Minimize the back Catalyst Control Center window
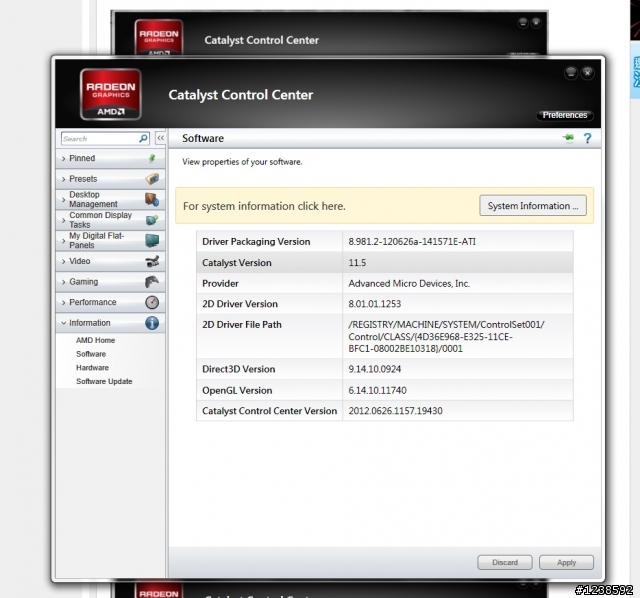 click(522, 23)
